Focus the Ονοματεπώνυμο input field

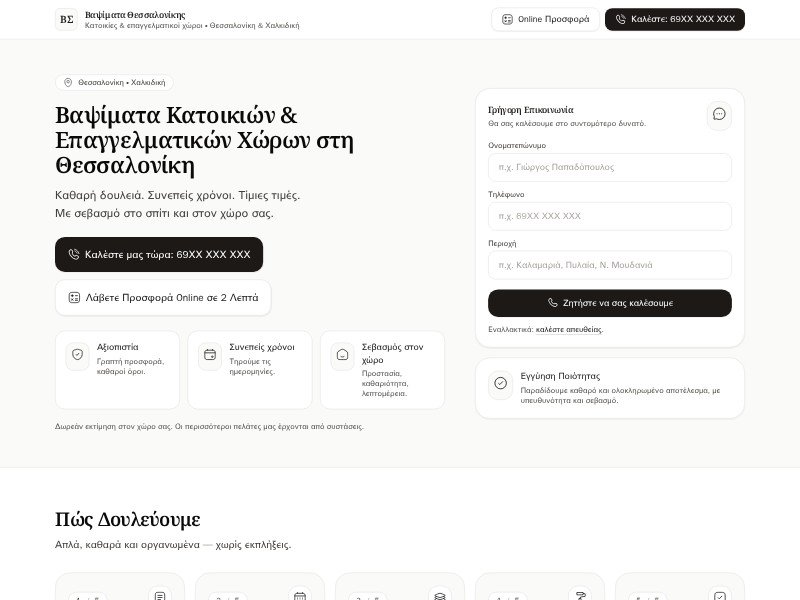[609, 167]
